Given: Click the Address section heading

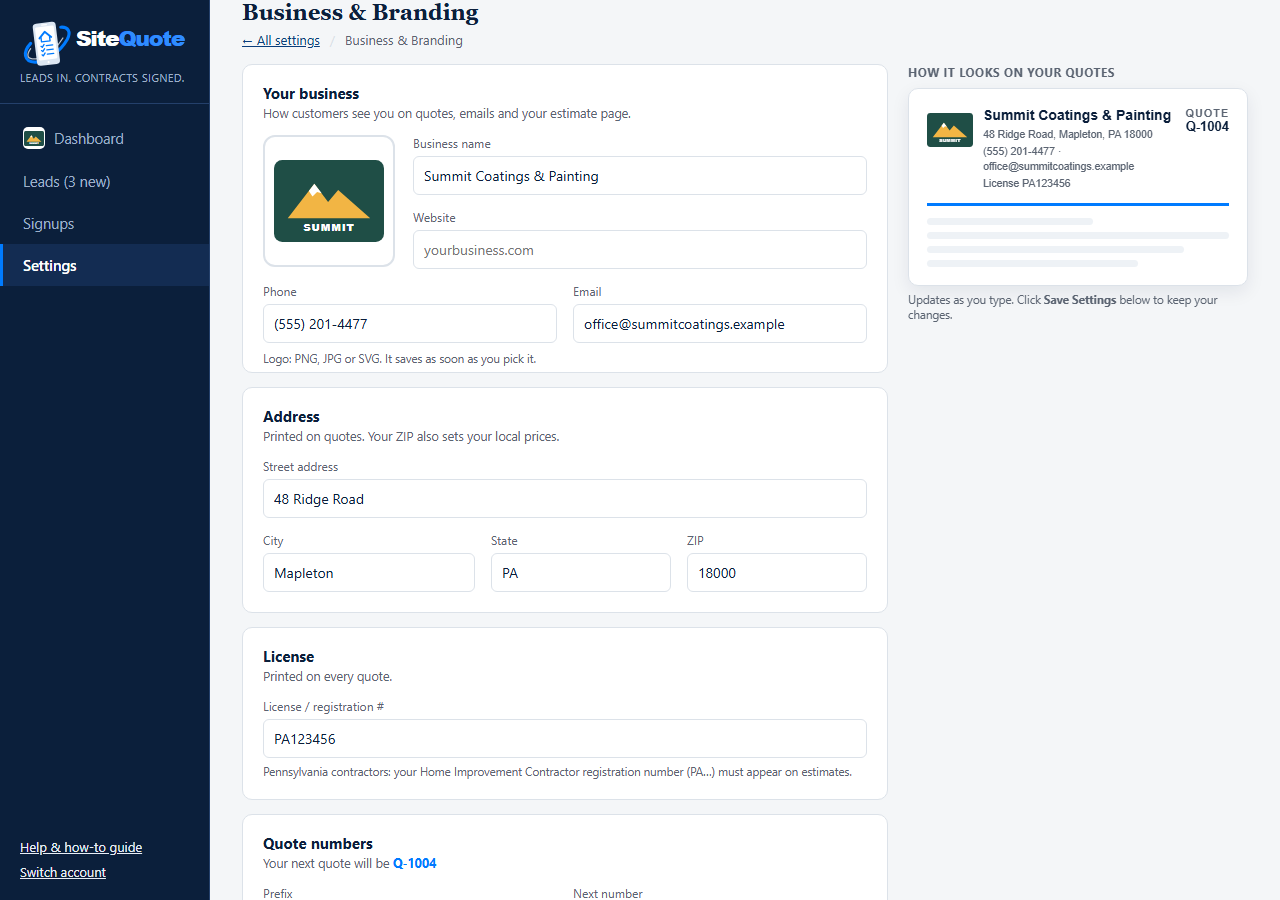Looking at the screenshot, I should point(291,417).
